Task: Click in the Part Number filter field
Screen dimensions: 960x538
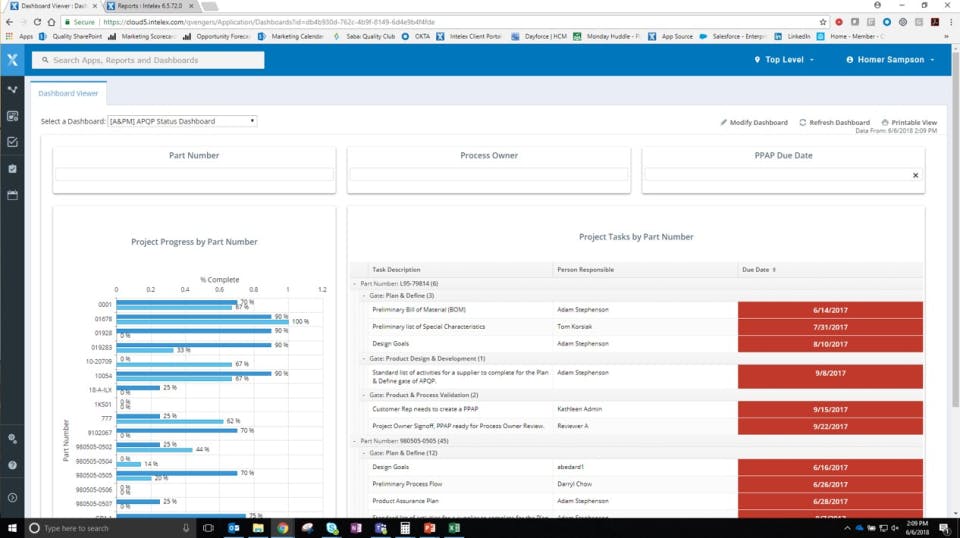Action: (194, 175)
